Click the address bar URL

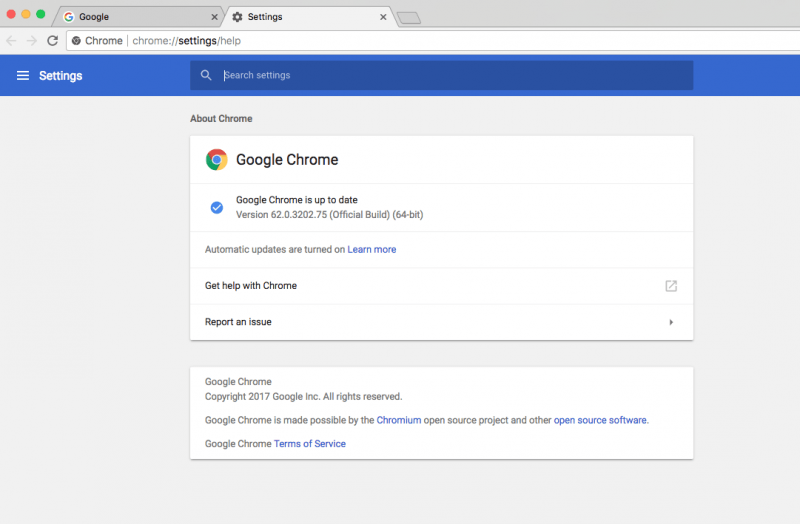pyautogui.click(x=186, y=41)
